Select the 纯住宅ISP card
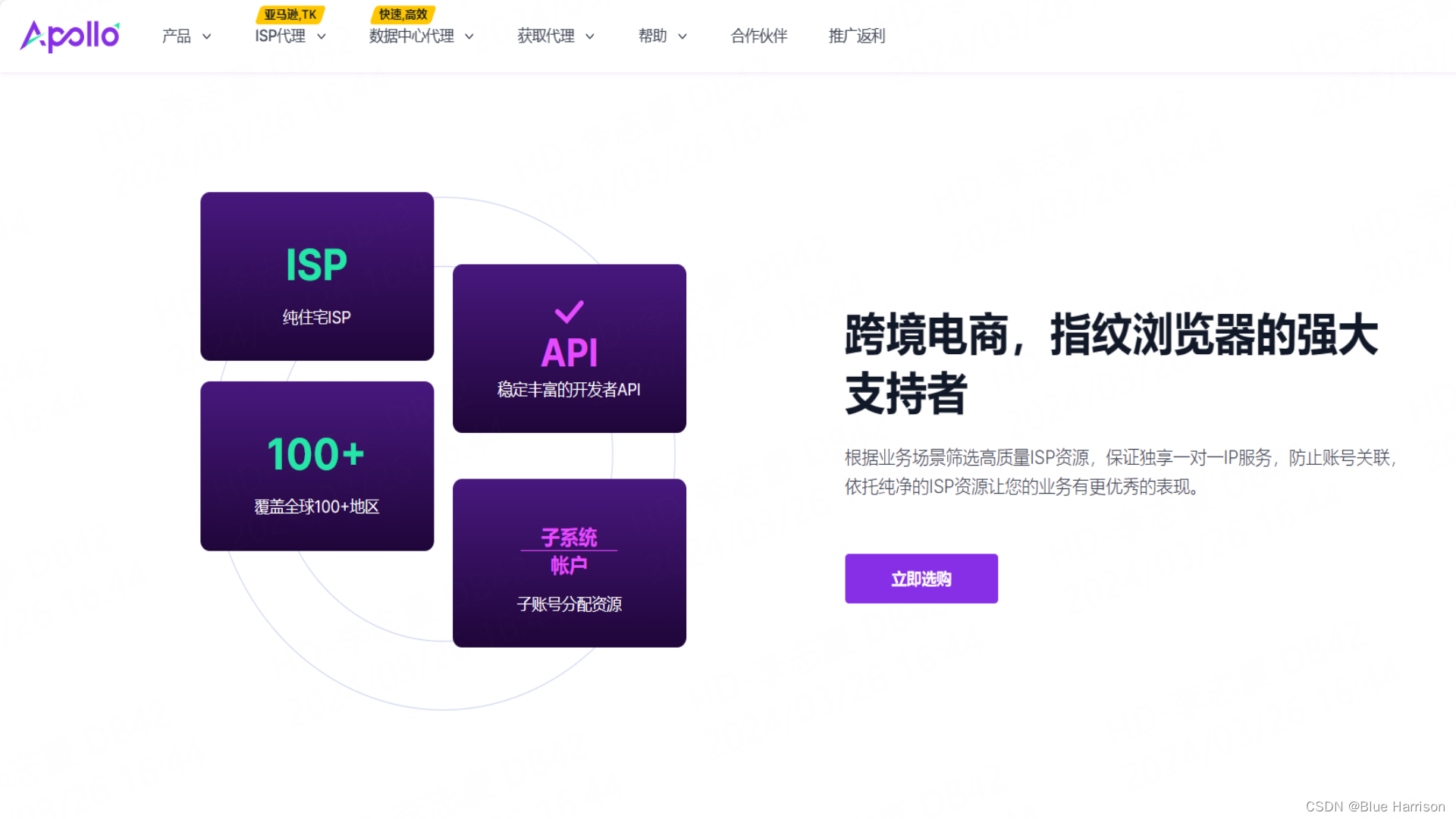 click(x=316, y=318)
